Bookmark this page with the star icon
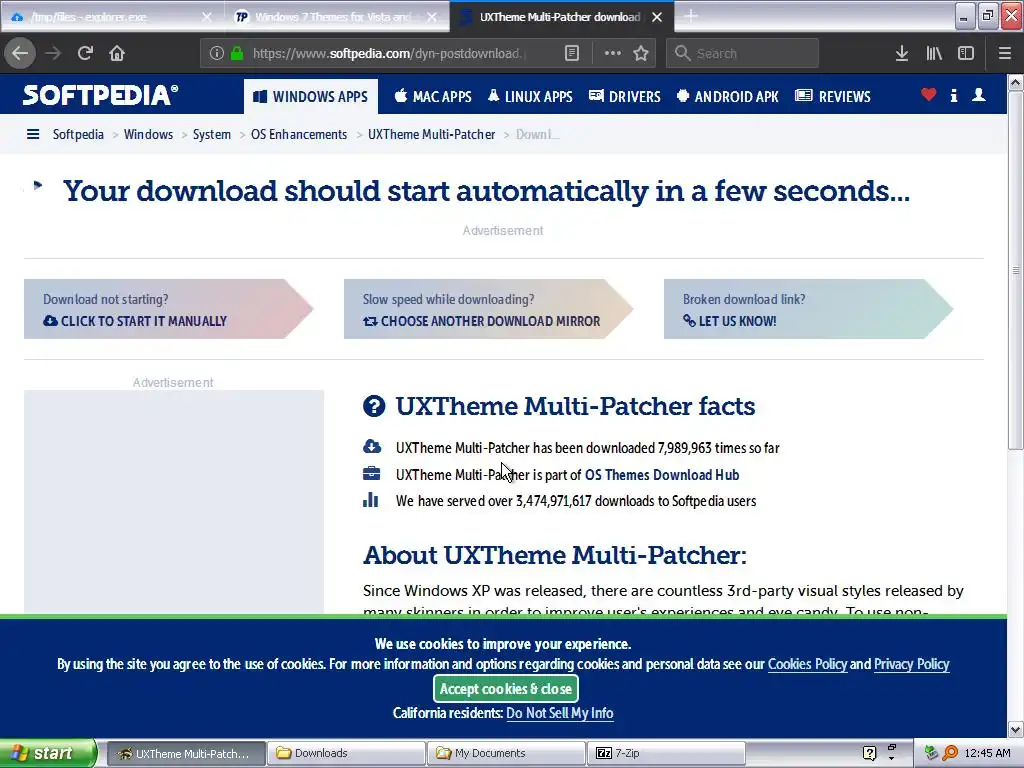 (x=641, y=54)
